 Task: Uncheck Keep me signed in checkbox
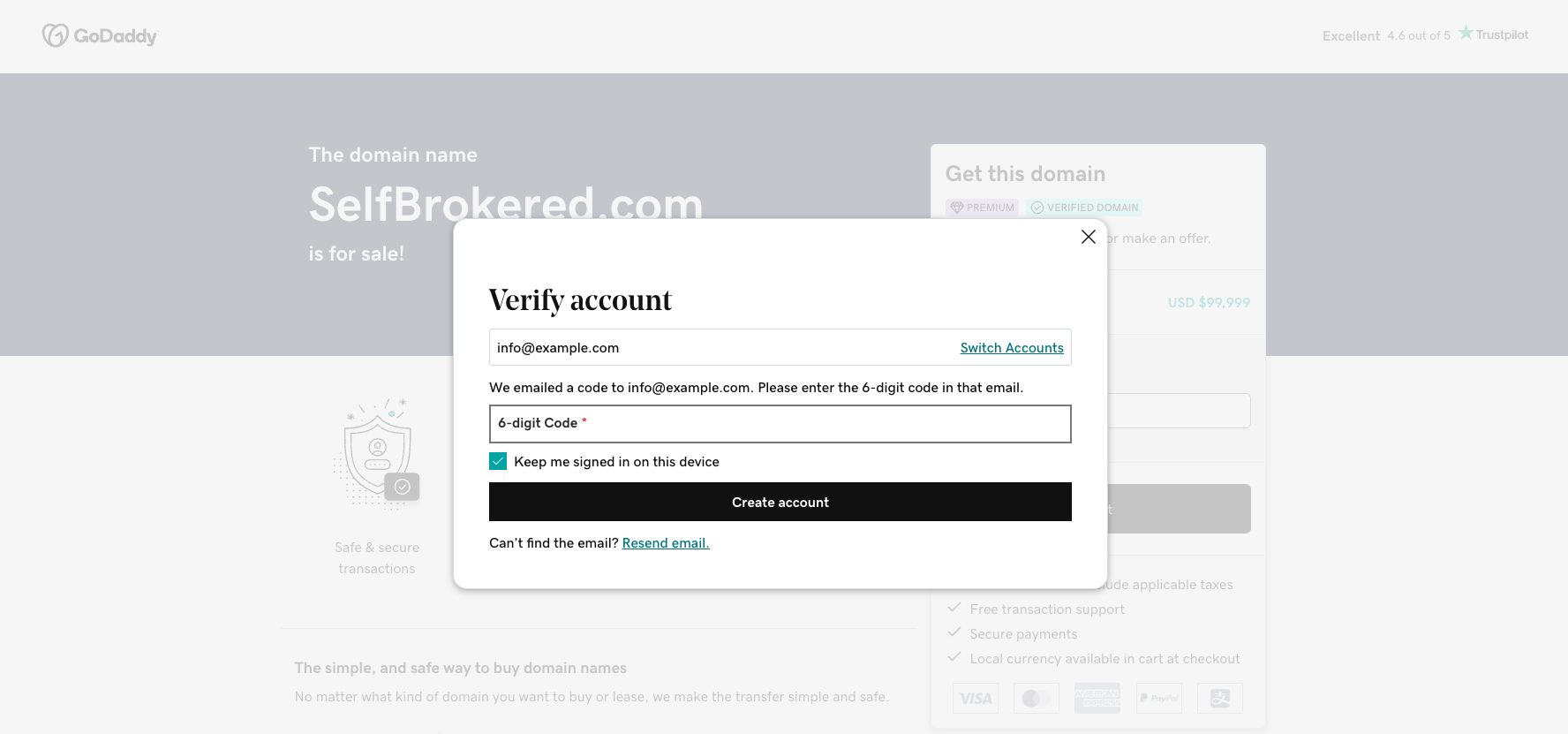tap(498, 461)
